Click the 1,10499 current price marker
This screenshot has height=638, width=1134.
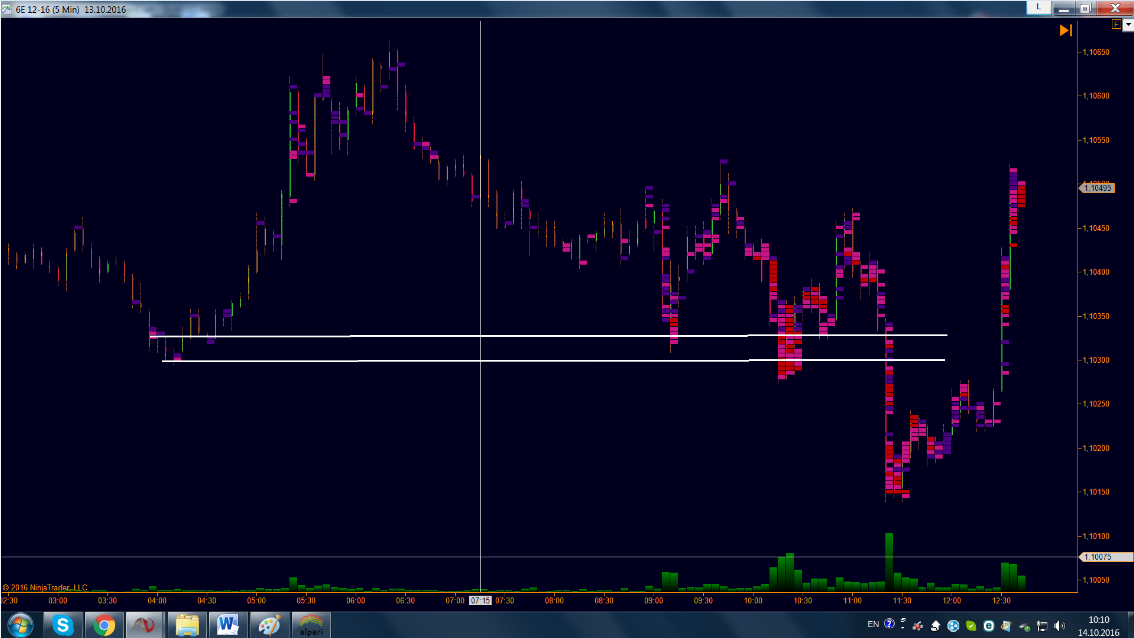tap(1097, 187)
